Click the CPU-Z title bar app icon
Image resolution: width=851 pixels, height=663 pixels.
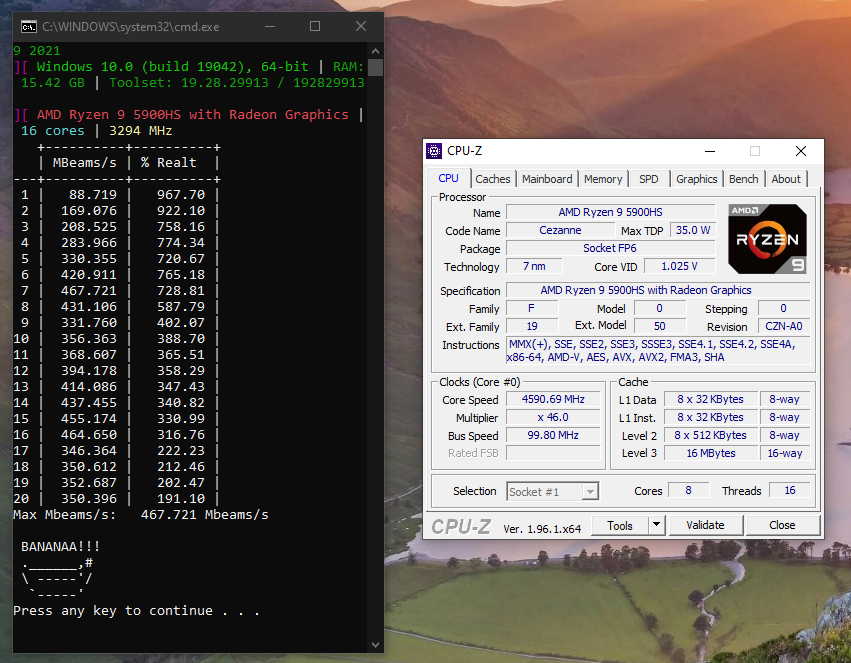434,151
